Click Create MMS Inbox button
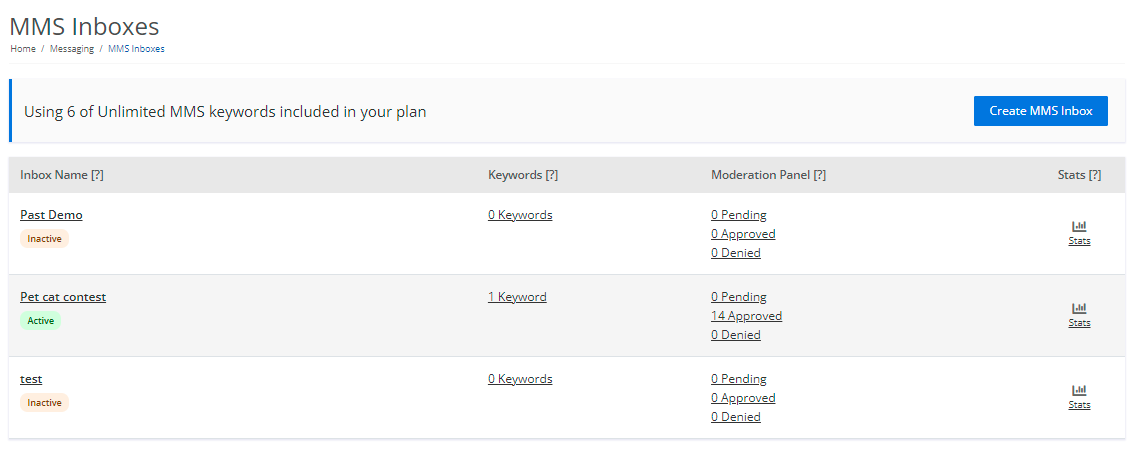Viewport: 1138px width, 451px height. pyautogui.click(x=1040, y=111)
